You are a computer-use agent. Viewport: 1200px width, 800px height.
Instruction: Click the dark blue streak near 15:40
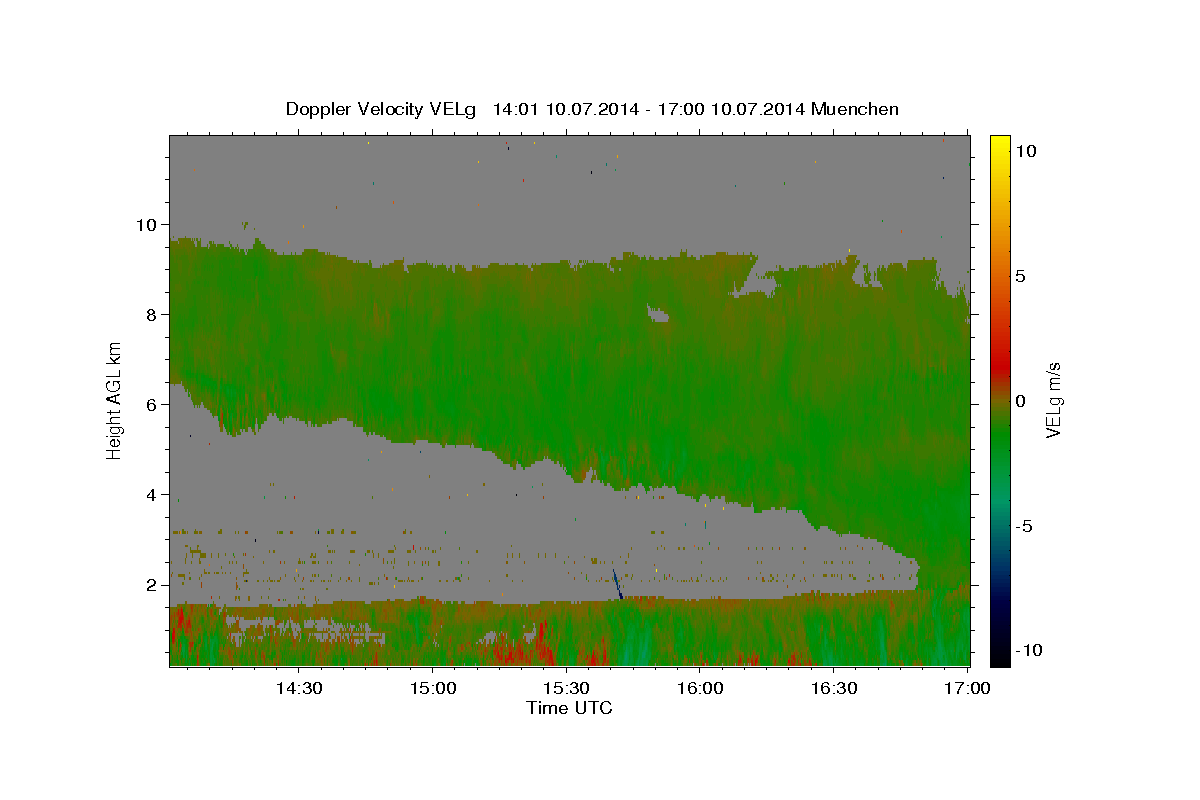[x=617, y=584]
